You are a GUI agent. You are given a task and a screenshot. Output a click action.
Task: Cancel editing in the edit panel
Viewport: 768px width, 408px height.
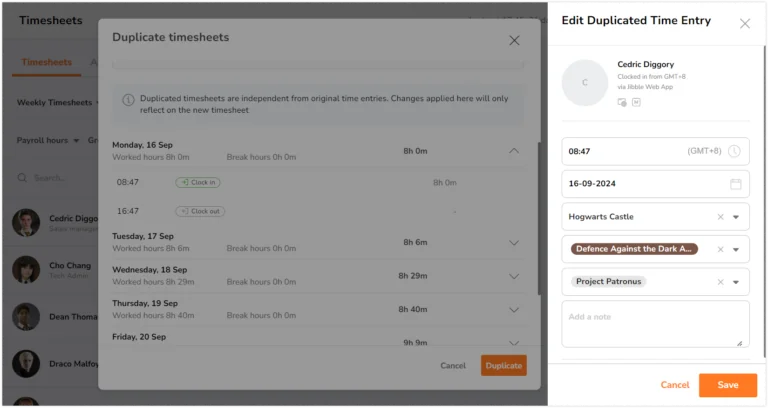coord(674,385)
